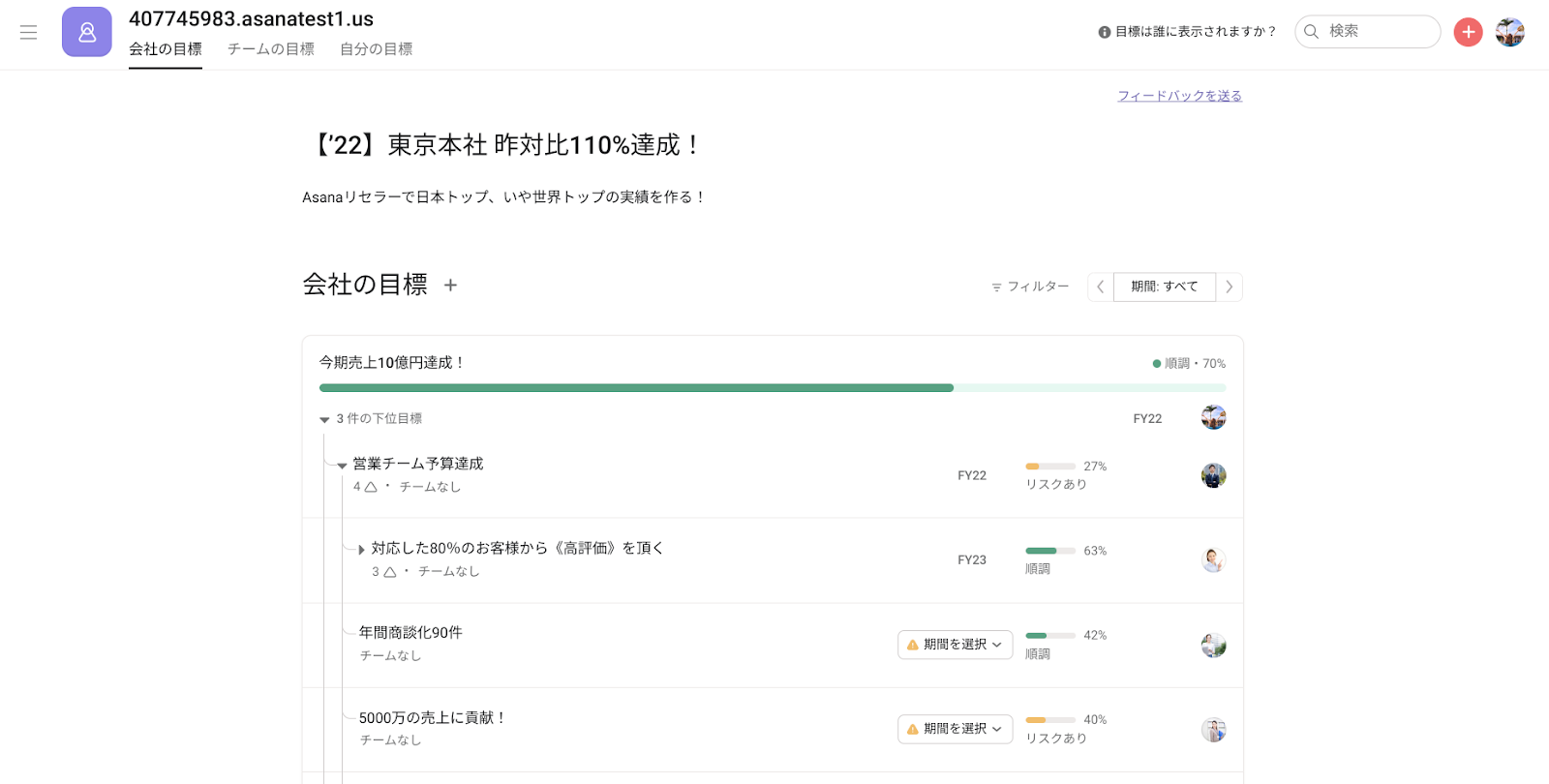Click the フィードバックを送る link

coord(1179,96)
